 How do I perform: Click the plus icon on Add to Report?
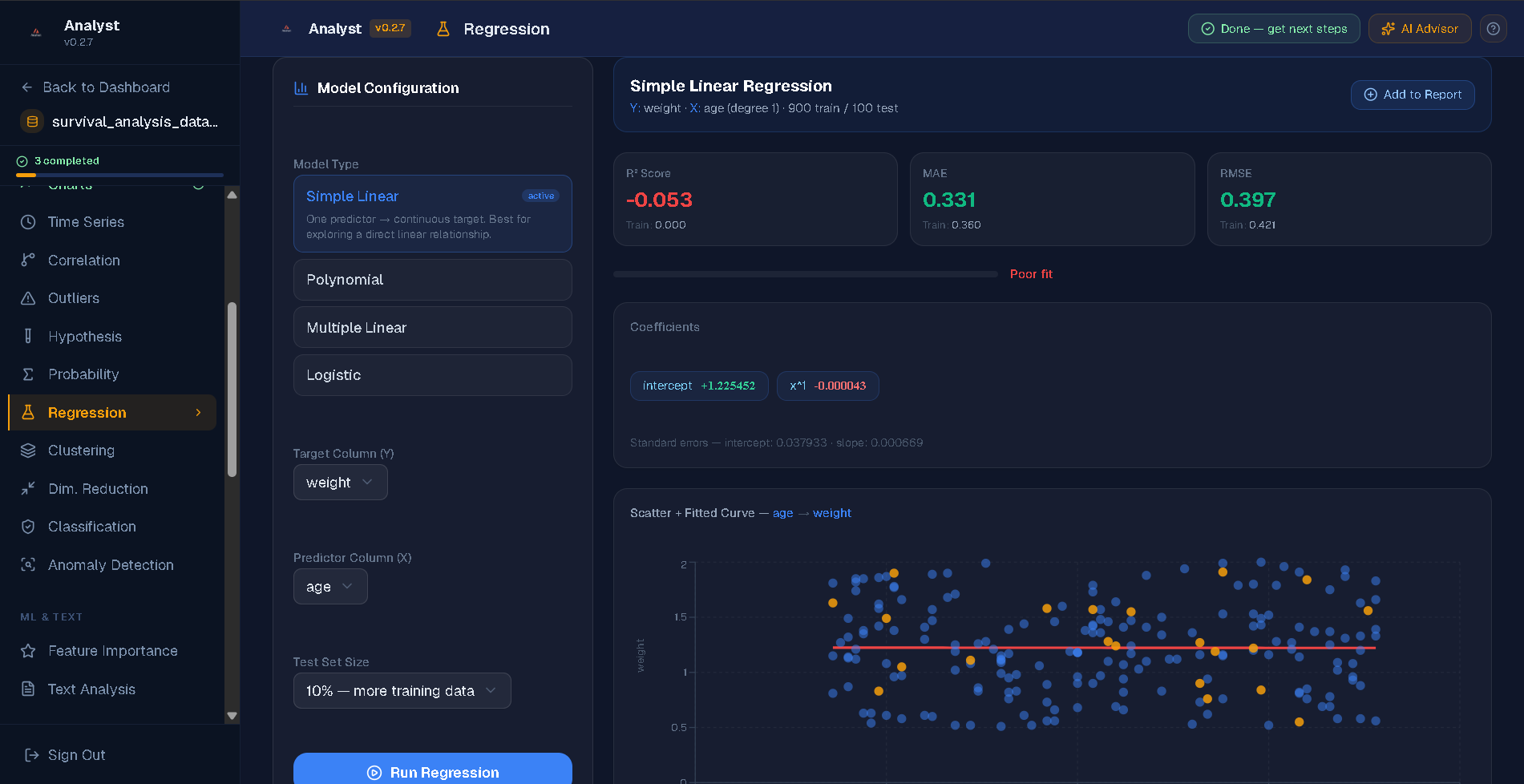coord(1370,95)
